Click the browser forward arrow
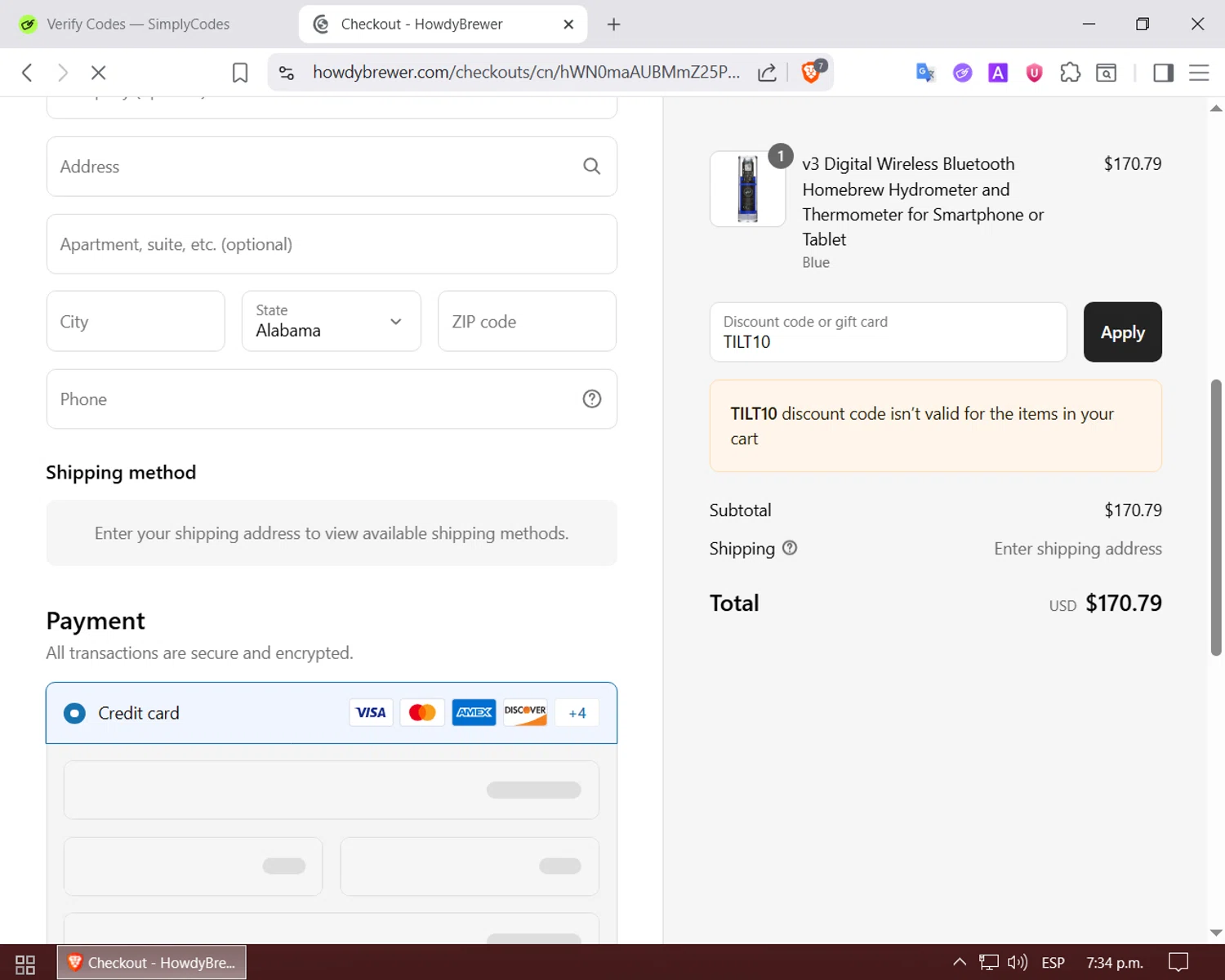 tap(63, 73)
